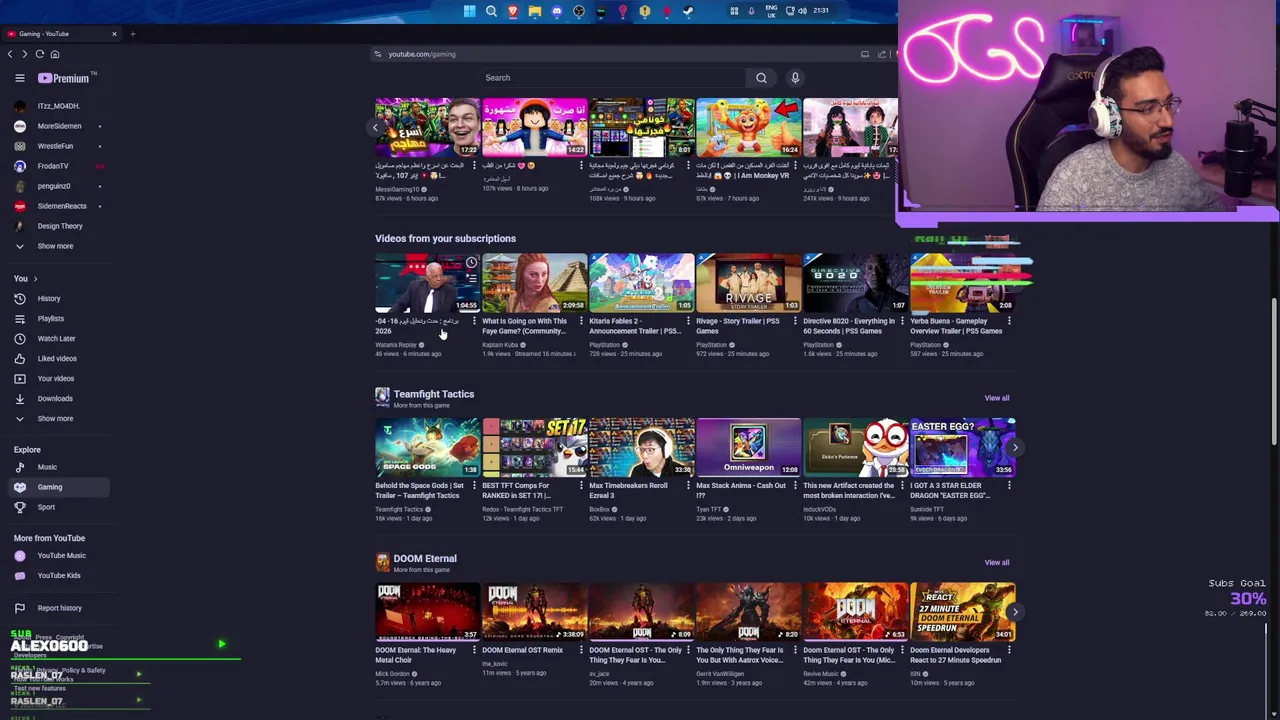1280x720 pixels.
Task: Click the YouTube Premium logo
Action: pos(65,78)
